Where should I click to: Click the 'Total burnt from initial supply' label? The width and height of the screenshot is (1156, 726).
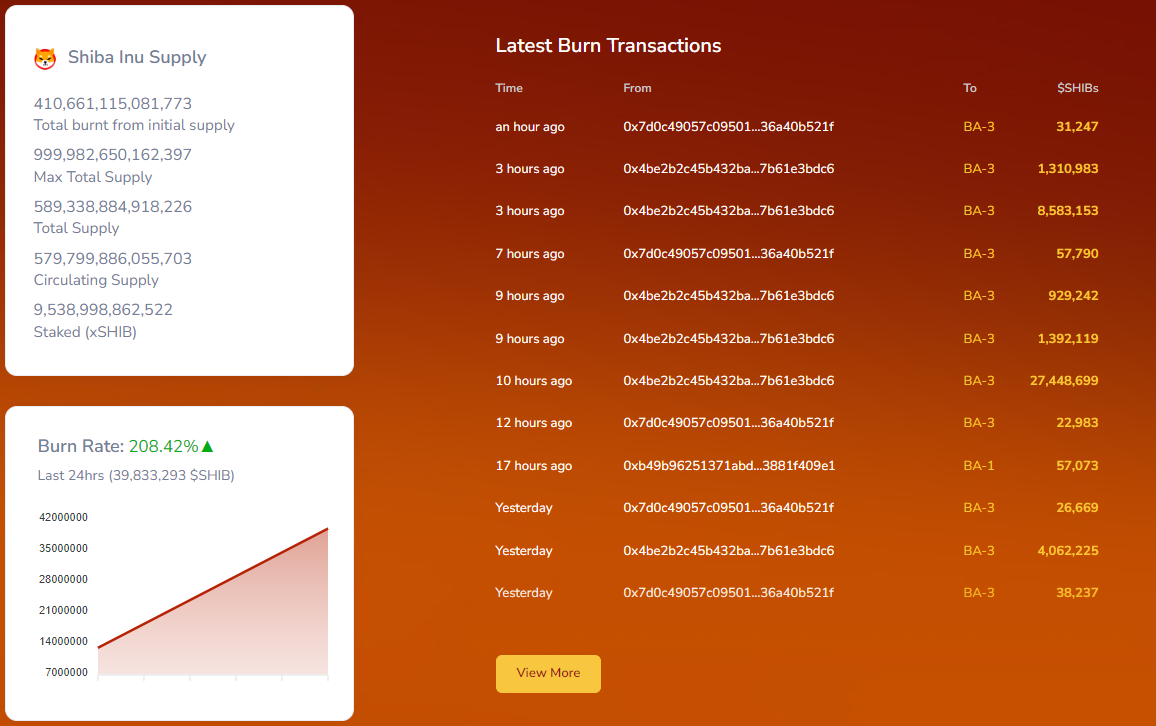(134, 125)
